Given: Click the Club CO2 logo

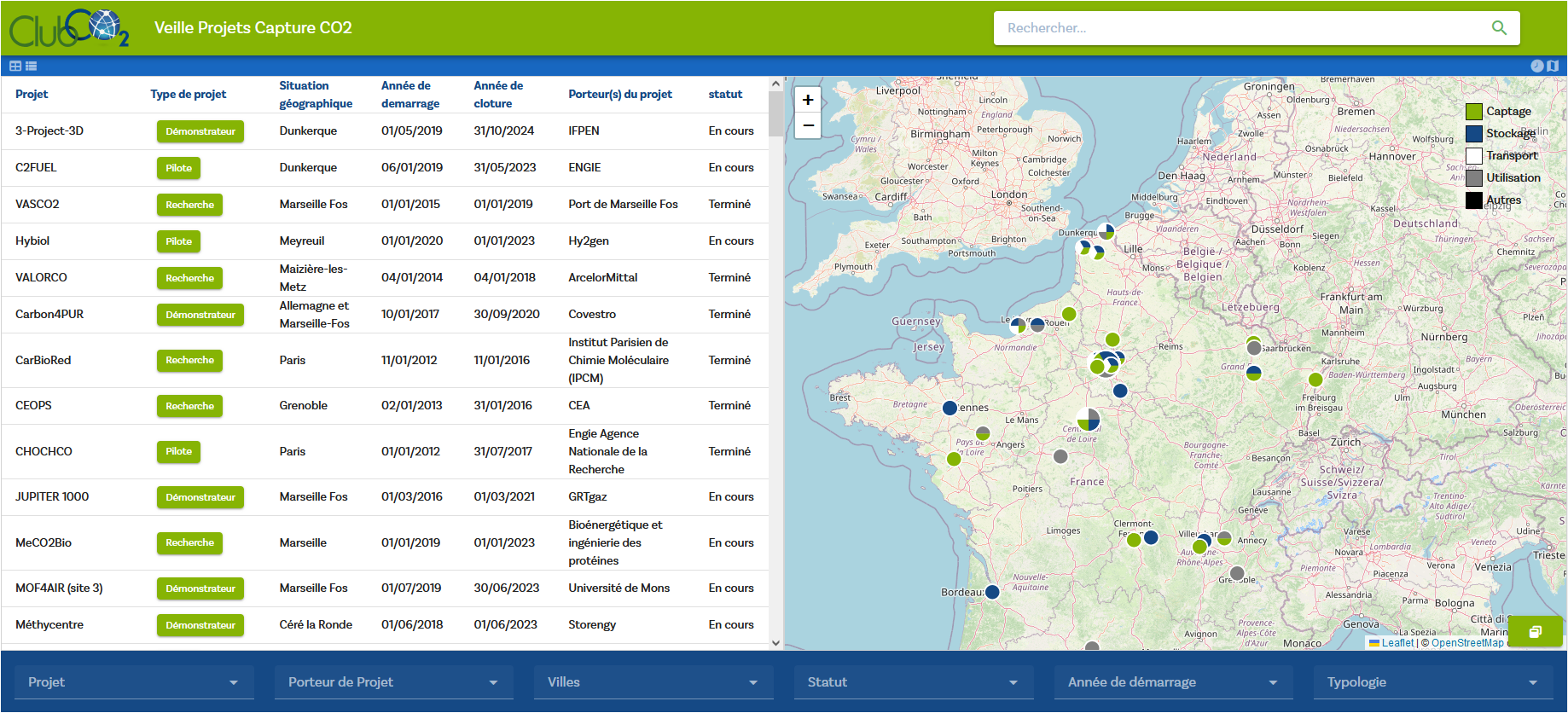Looking at the screenshot, I should [69, 28].
